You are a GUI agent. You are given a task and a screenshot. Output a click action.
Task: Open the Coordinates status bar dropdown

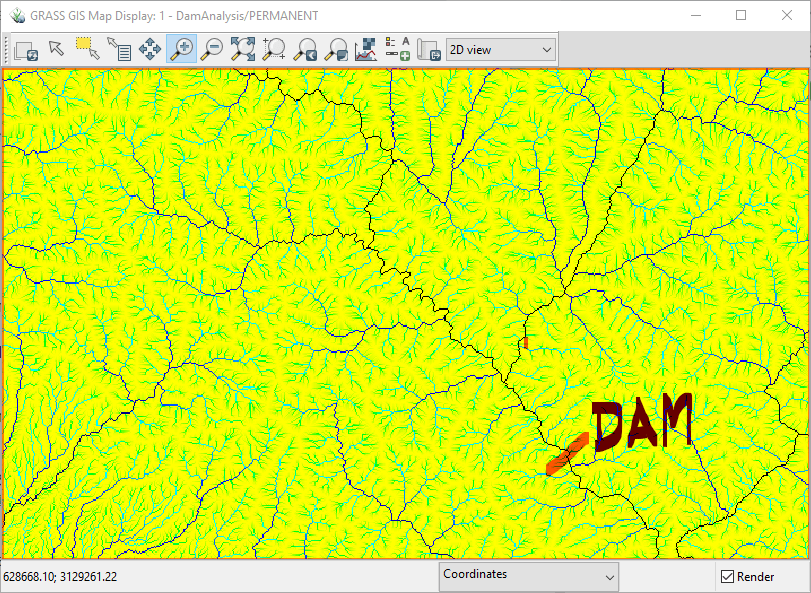(x=529, y=576)
